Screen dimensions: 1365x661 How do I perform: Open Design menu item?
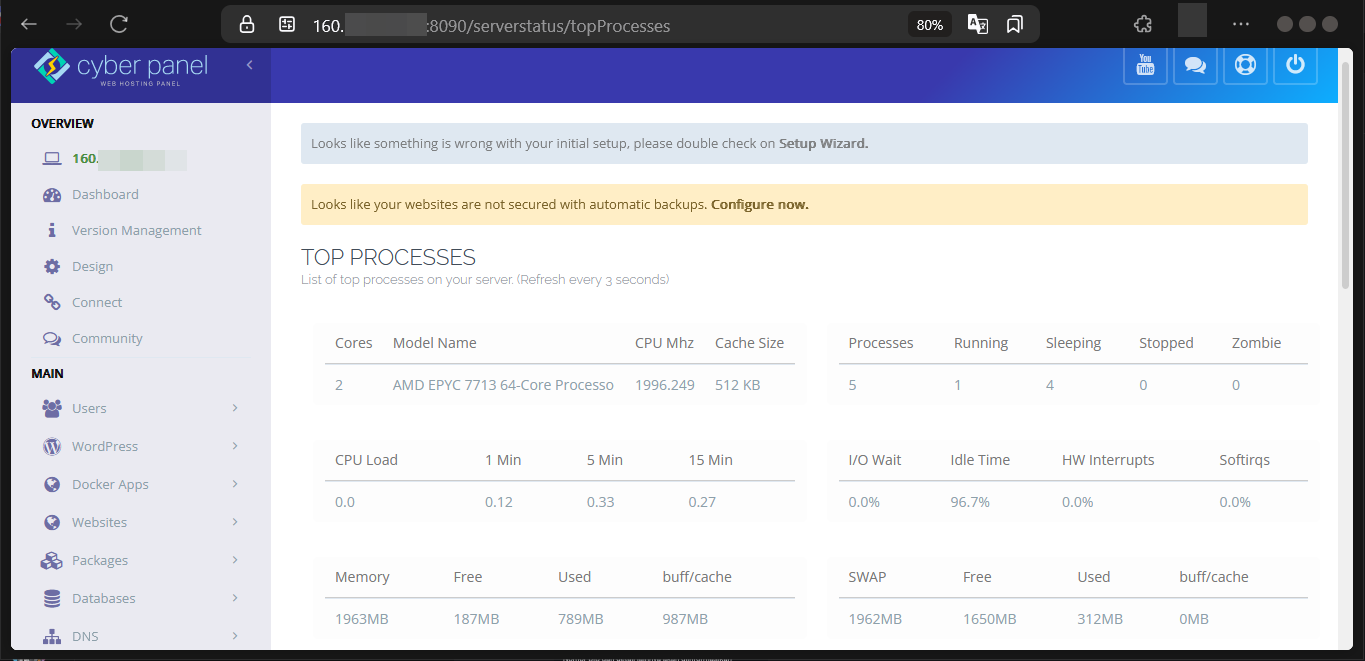click(x=92, y=267)
